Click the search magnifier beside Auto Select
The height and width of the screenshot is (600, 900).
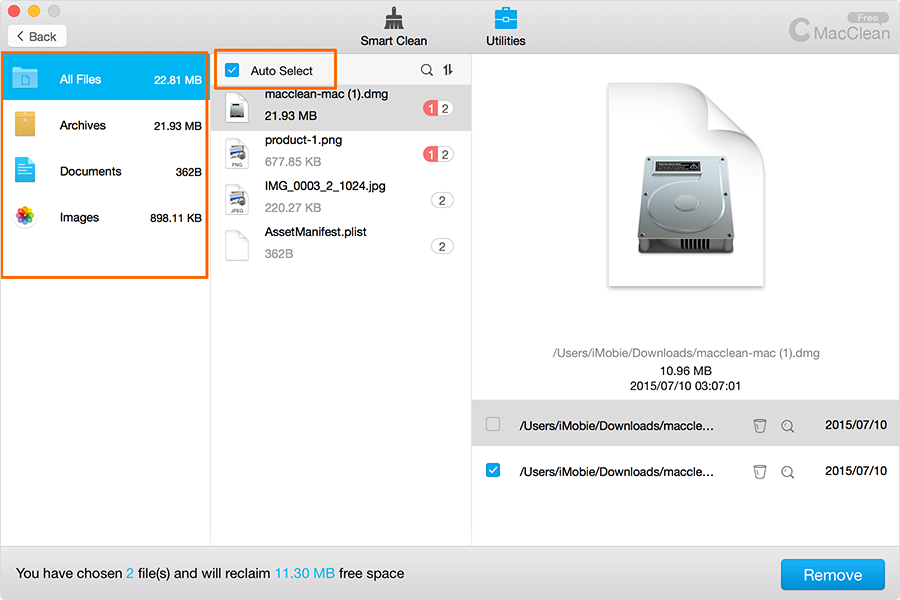pyautogui.click(x=427, y=70)
